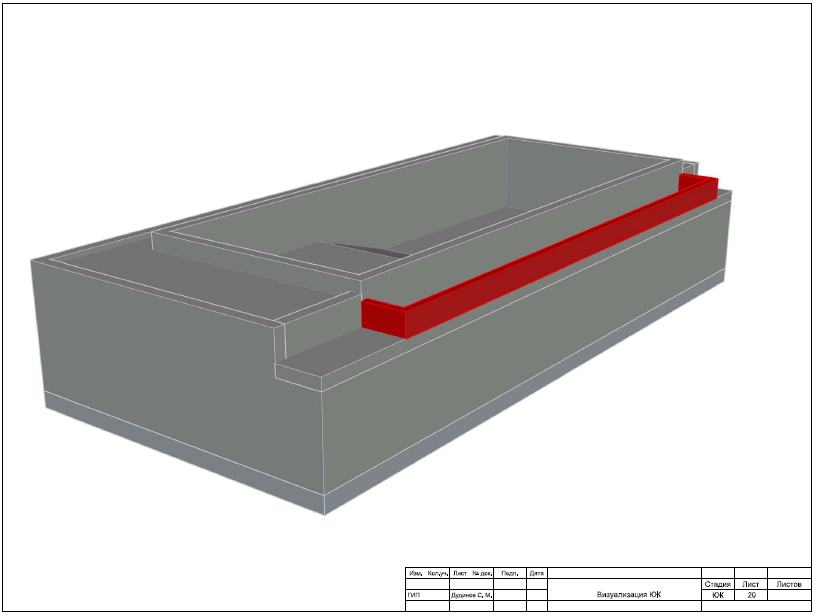Select the "ГИП" role label

414,595
